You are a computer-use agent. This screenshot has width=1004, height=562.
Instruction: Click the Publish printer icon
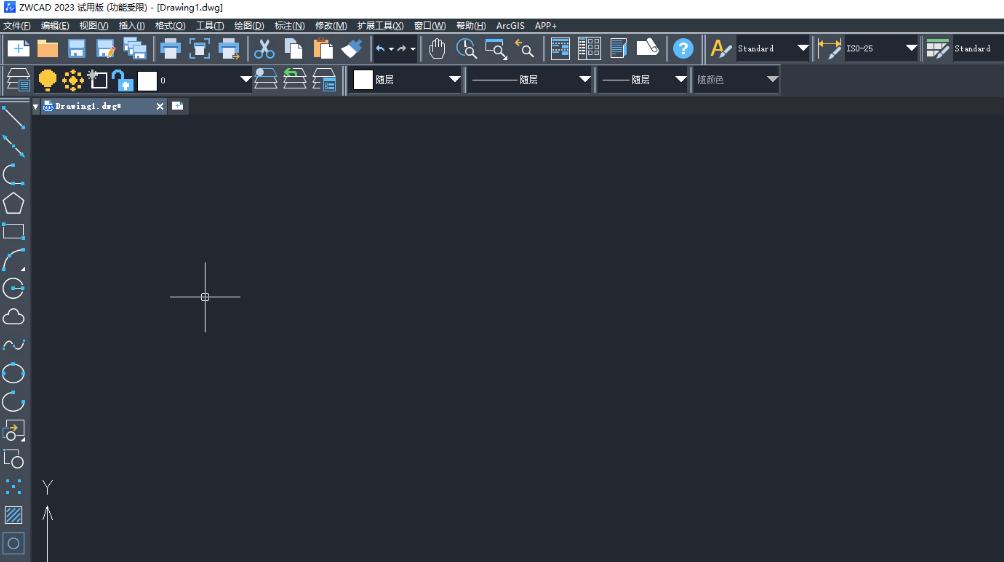tap(229, 49)
